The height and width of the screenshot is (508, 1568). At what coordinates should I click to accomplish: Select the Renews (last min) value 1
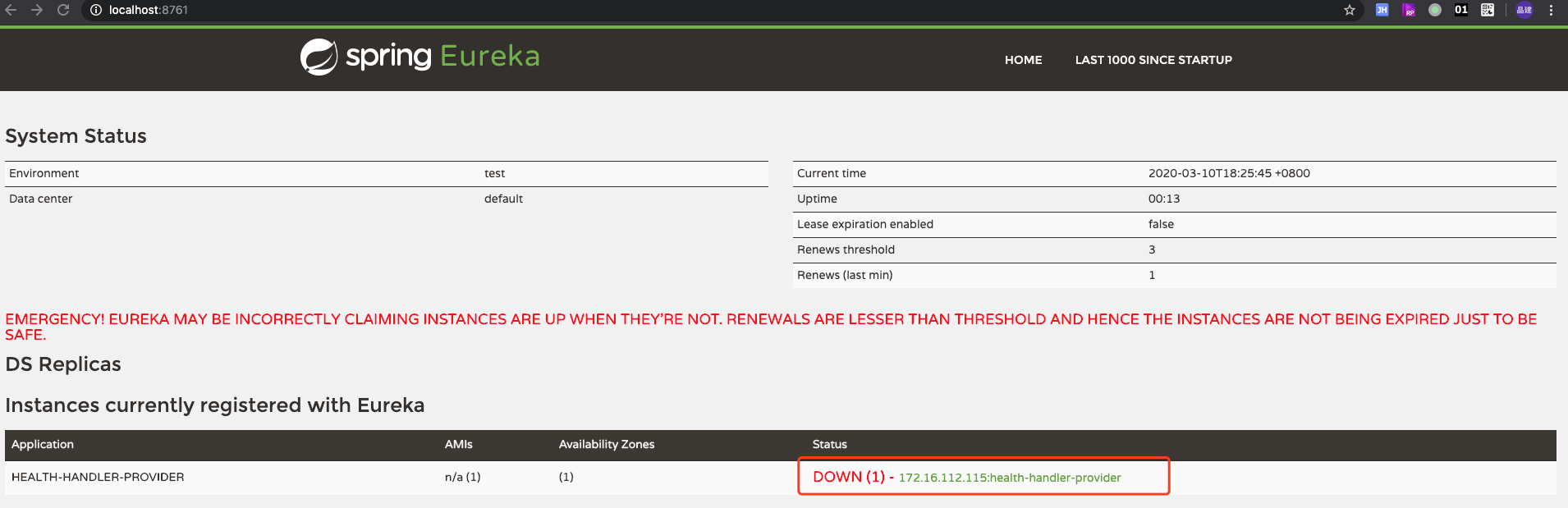coord(1152,275)
